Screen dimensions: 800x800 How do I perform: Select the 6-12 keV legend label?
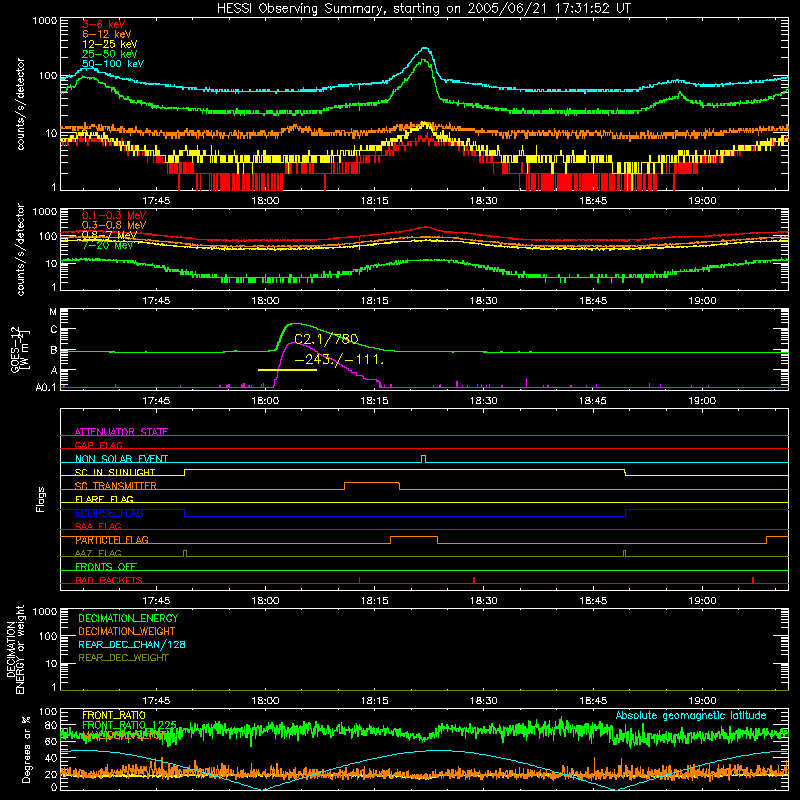[x=107, y=34]
